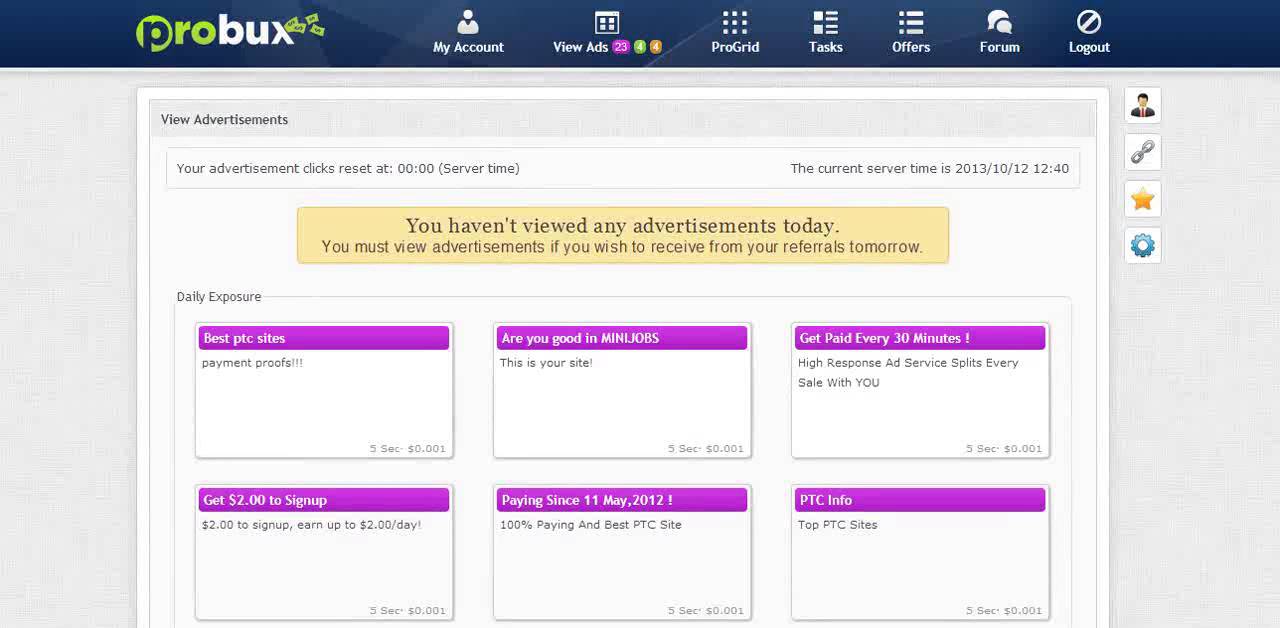Open Forum chat bubbles icon
Screen dimensions: 1280x628
pyautogui.click(x=999, y=22)
